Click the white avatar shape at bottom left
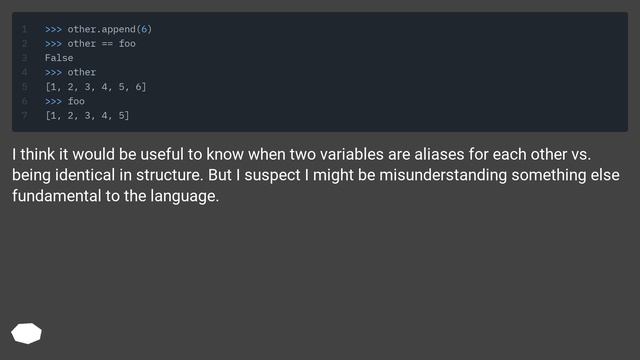Viewport: 640px width, 360px height. 27,333
